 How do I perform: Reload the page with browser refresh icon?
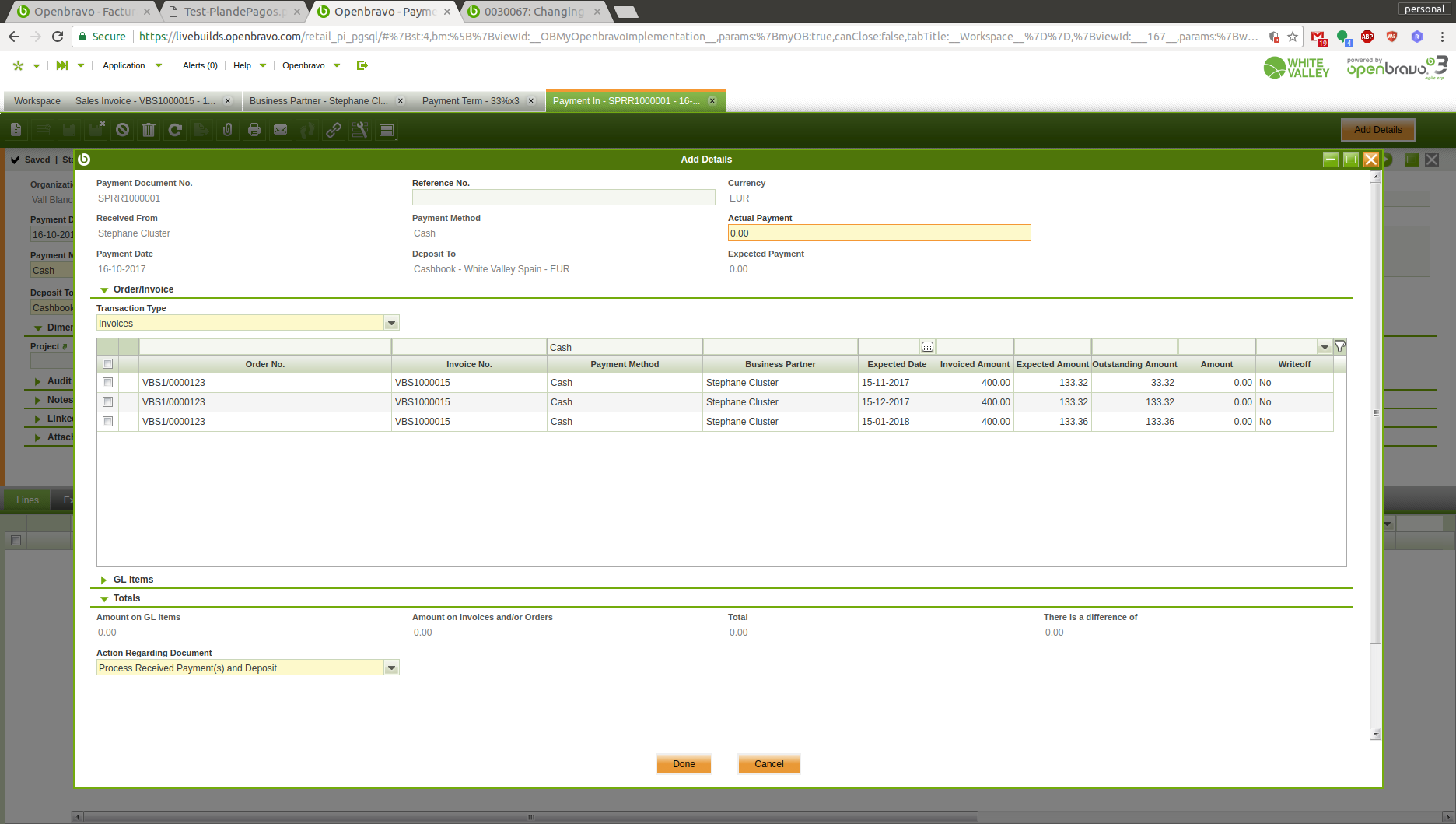pos(58,37)
